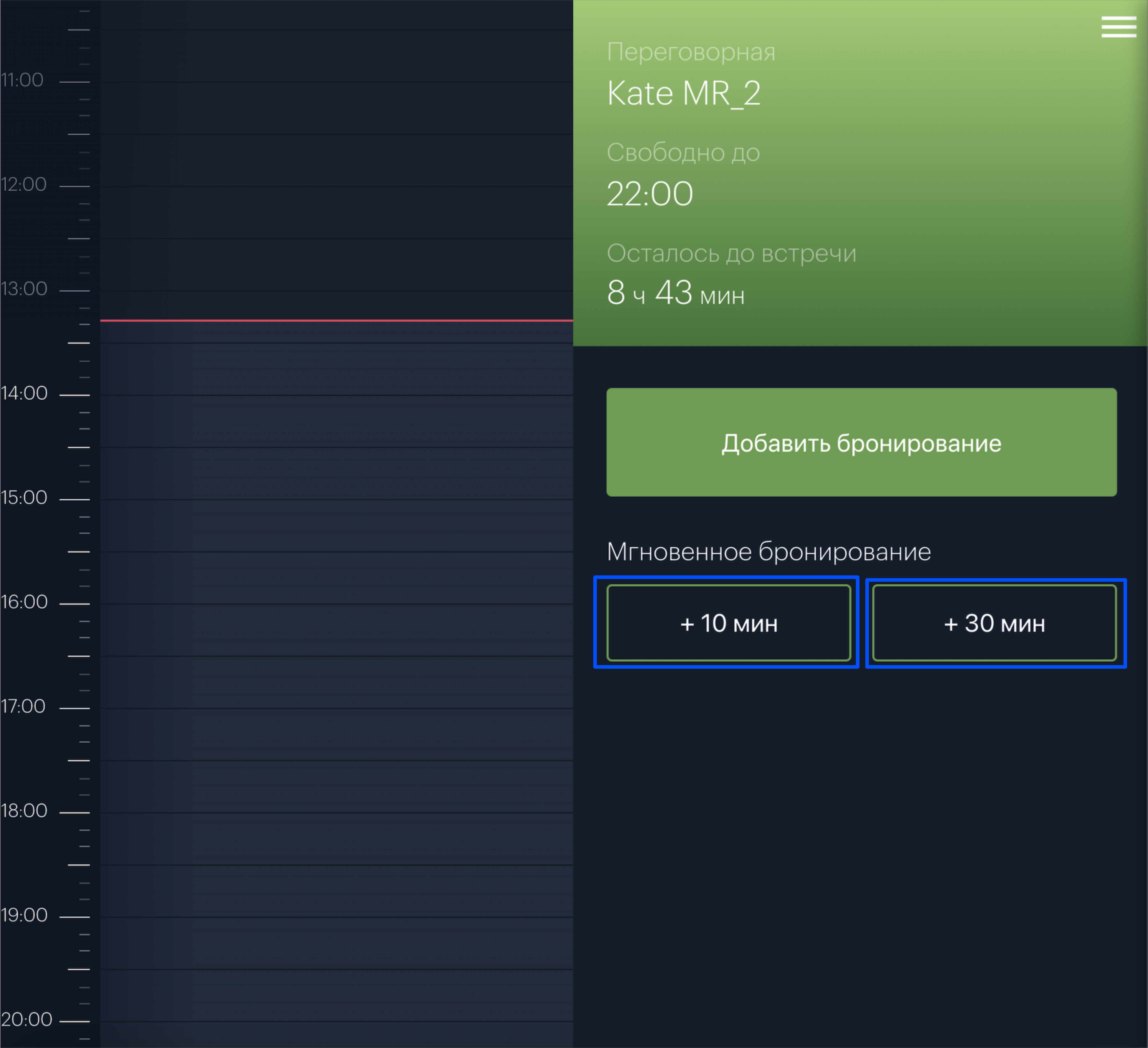This screenshot has height=1048, width=1148.
Task: Click the Переговорная label
Action: tap(691, 52)
